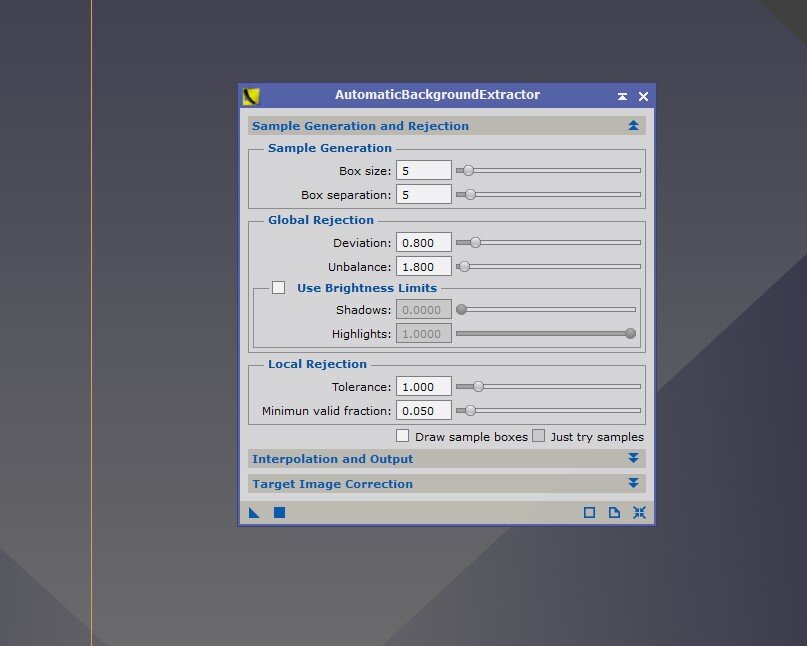Open Browse Documentation page icon
The height and width of the screenshot is (646, 807).
(x=614, y=513)
